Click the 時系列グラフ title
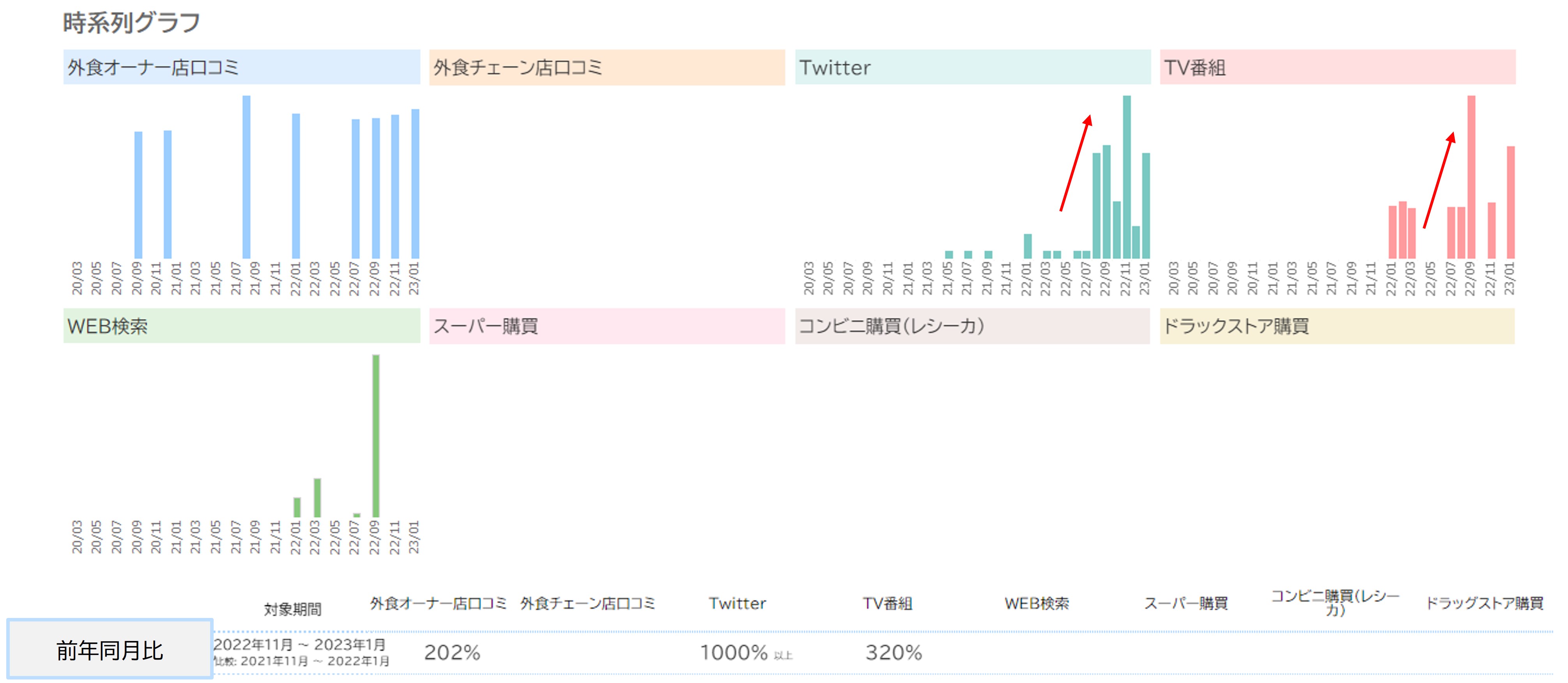This screenshot has width=1568, height=683. pos(131,23)
